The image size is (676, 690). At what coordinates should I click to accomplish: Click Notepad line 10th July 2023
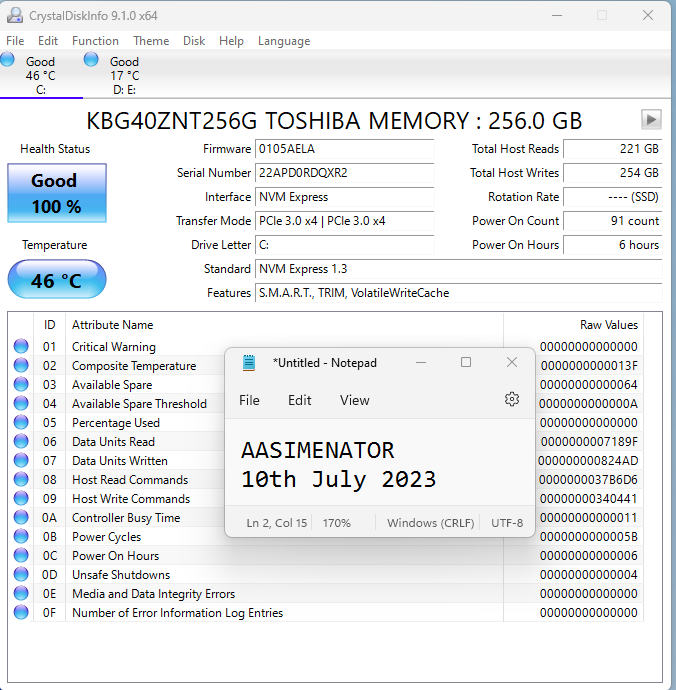(x=338, y=479)
